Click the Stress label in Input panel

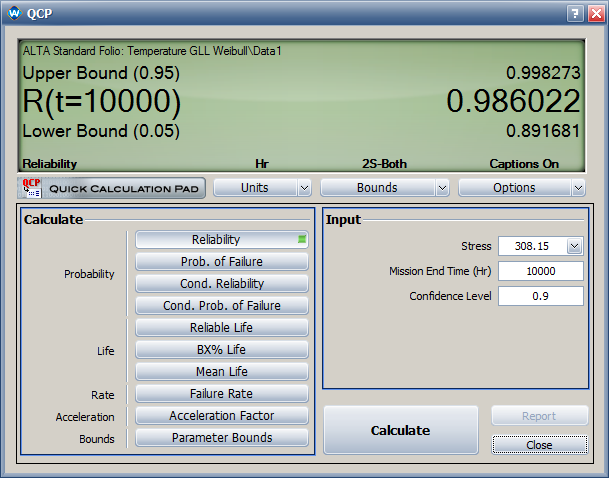click(476, 246)
